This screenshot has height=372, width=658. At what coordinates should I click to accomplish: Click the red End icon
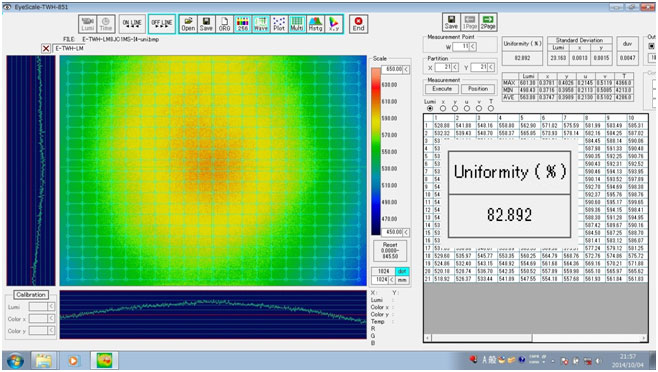point(358,24)
